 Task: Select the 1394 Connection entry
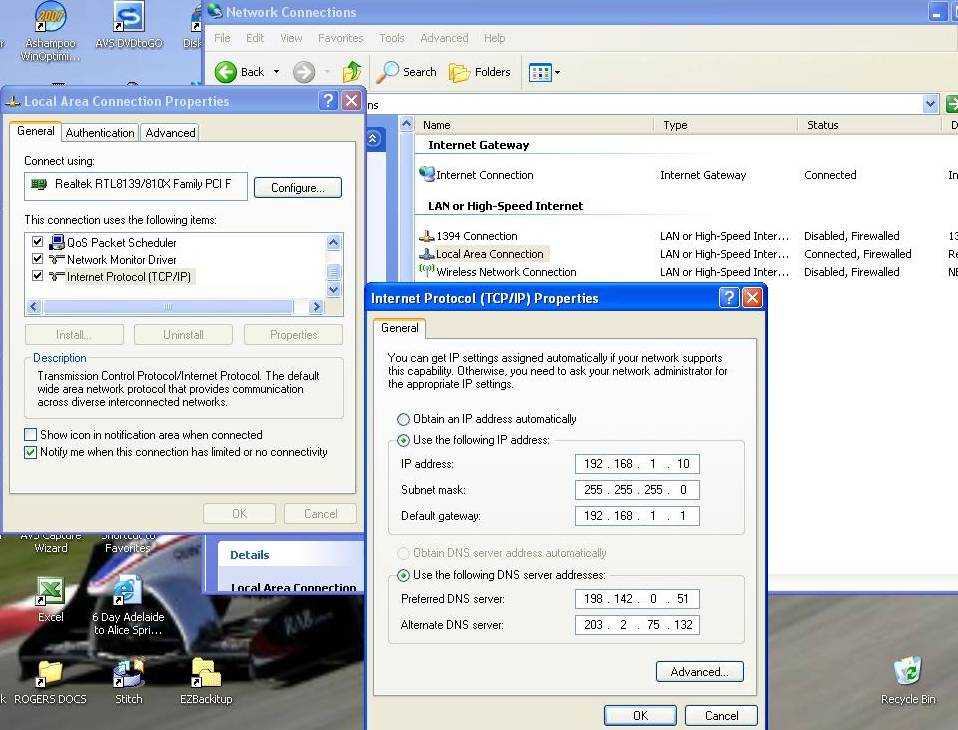[476, 236]
